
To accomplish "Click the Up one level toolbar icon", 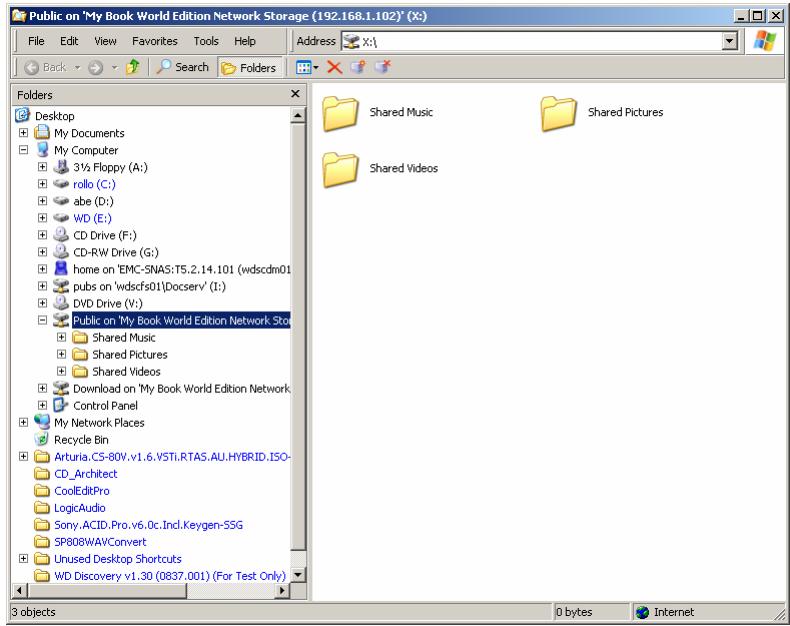I will (133, 67).
